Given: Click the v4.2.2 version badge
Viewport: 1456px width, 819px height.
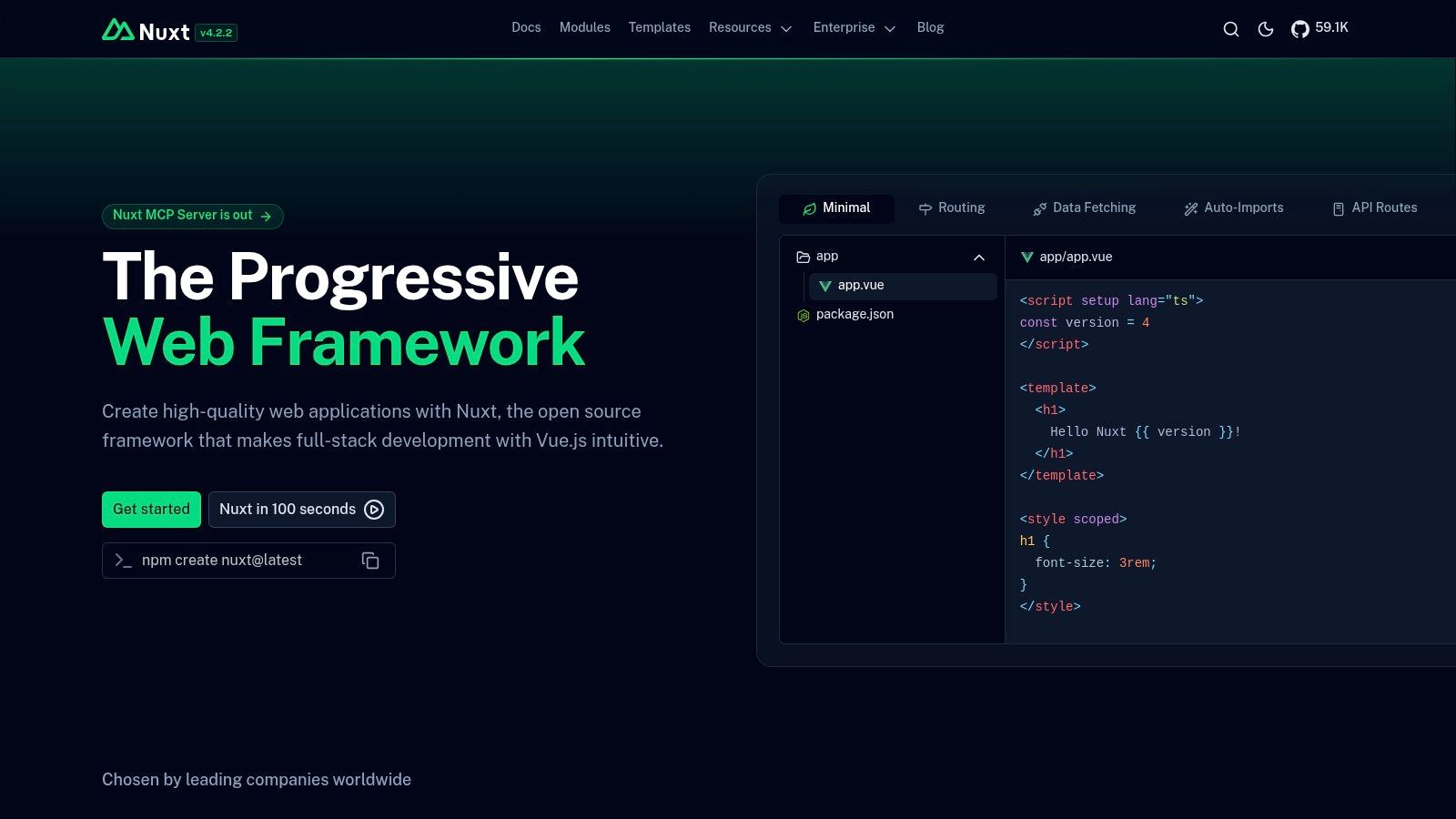Looking at the screenshot, I should point(217,33).
